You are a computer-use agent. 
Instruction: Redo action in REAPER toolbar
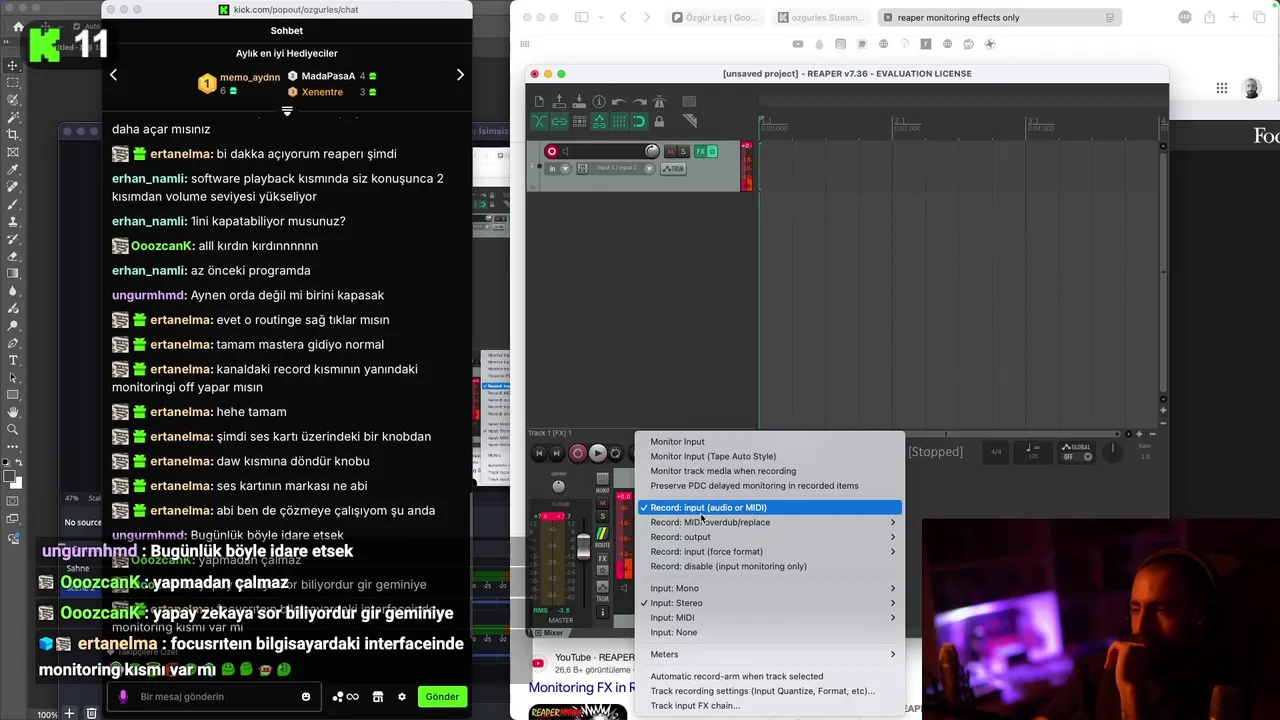click(639, 102)
